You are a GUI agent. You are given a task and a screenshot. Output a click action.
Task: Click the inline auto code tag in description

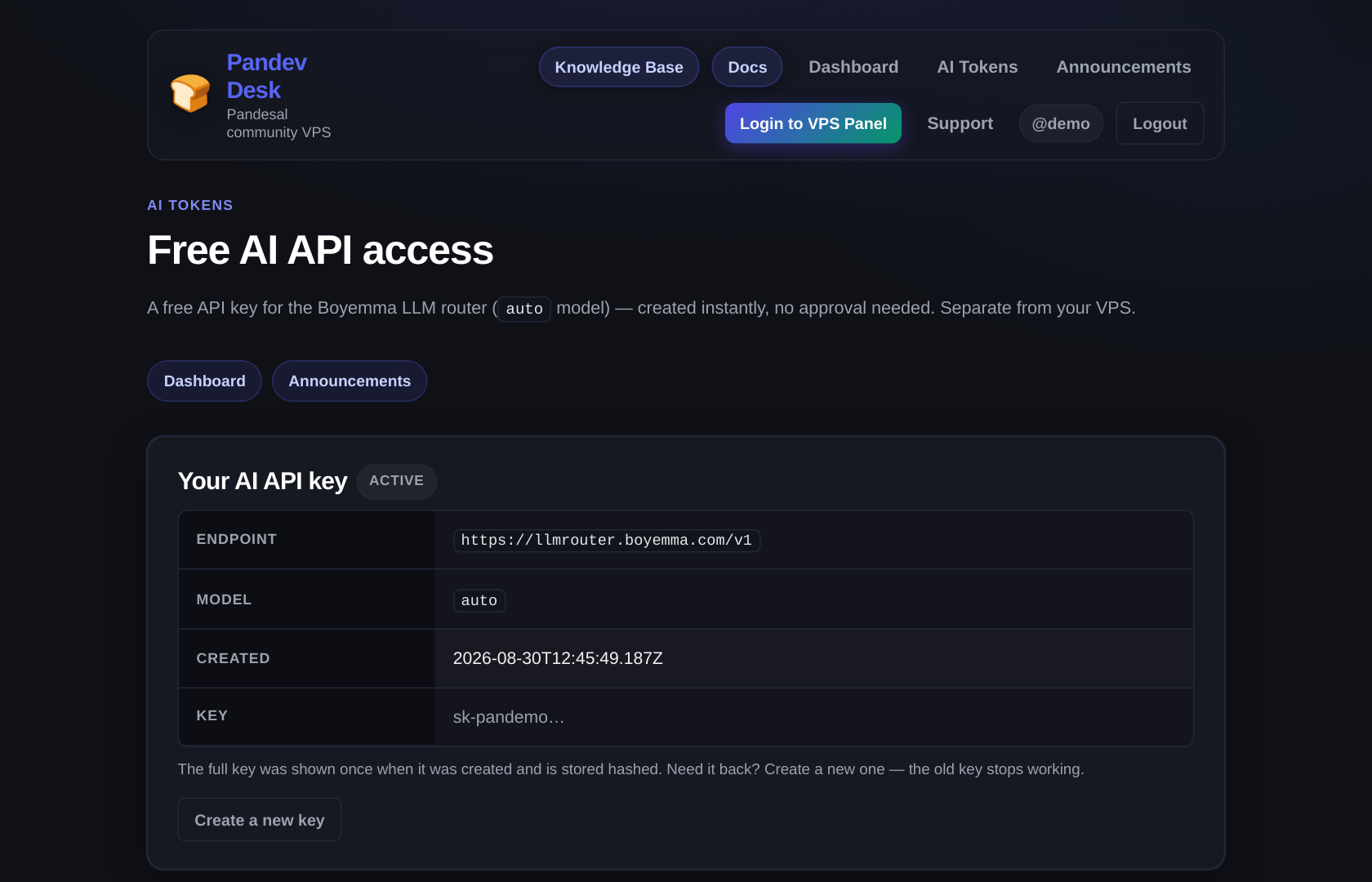524,310
